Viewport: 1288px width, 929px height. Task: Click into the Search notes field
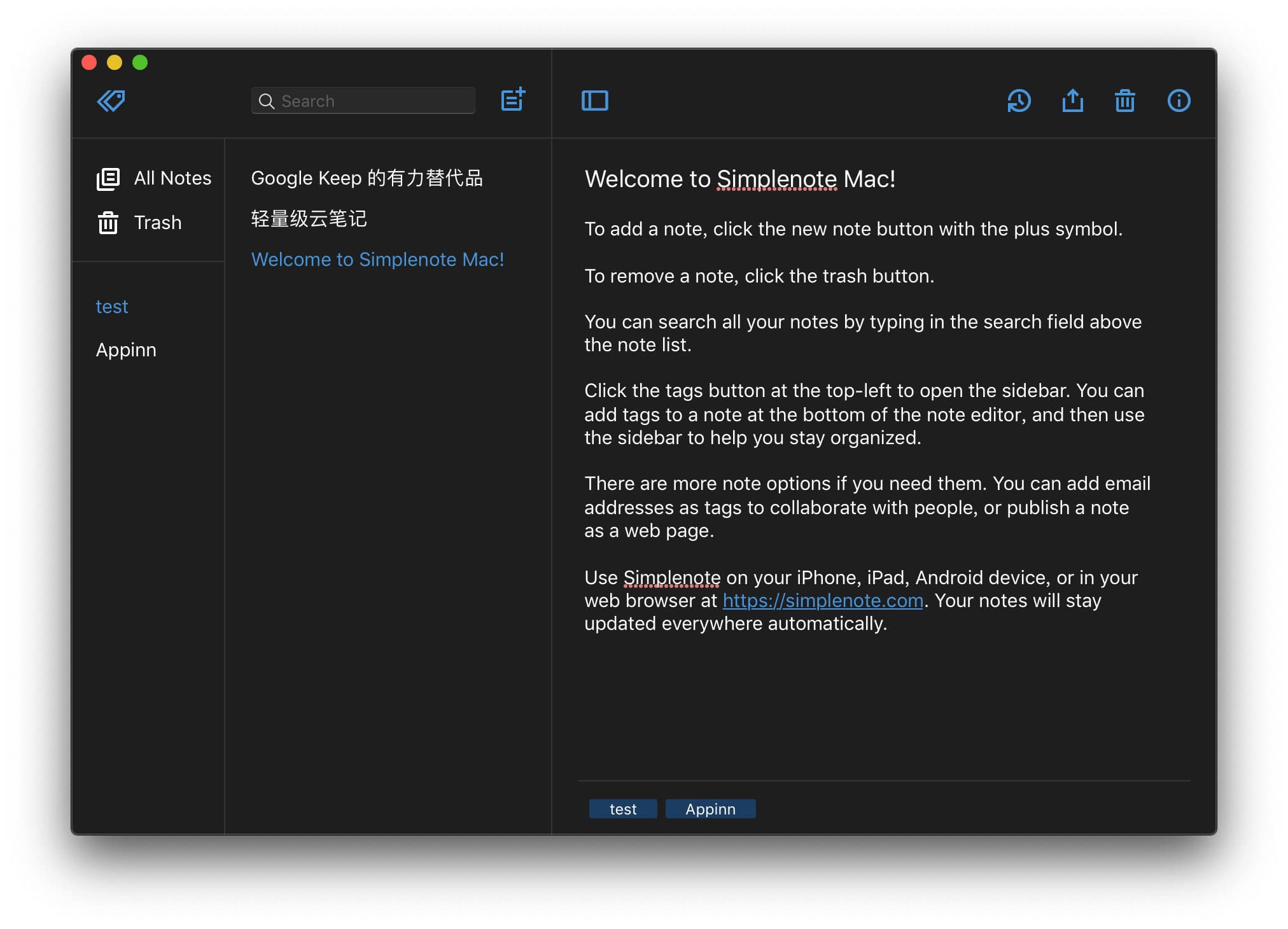(x=363, y=101)
